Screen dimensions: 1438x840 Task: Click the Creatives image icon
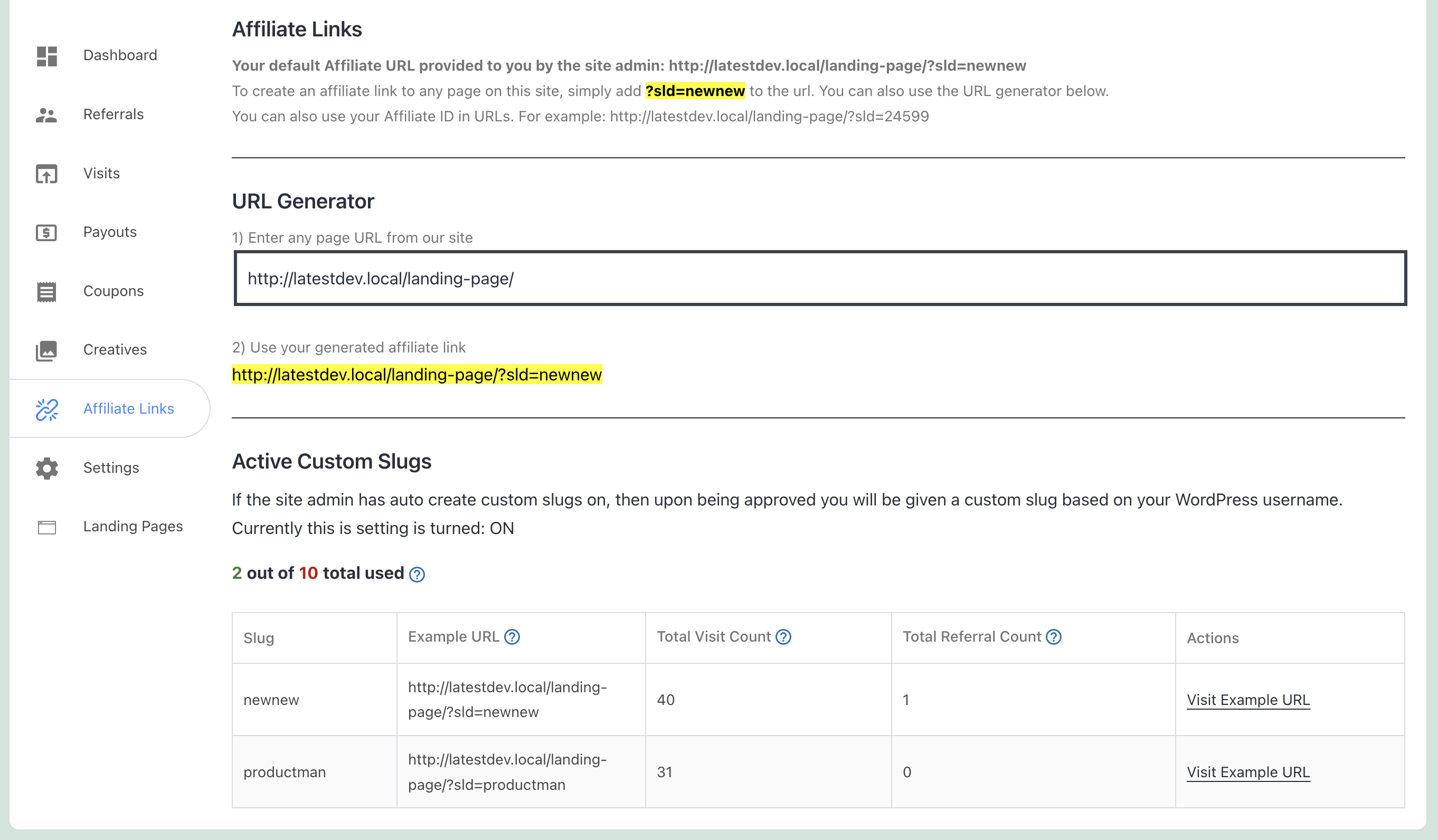(46, 350)
